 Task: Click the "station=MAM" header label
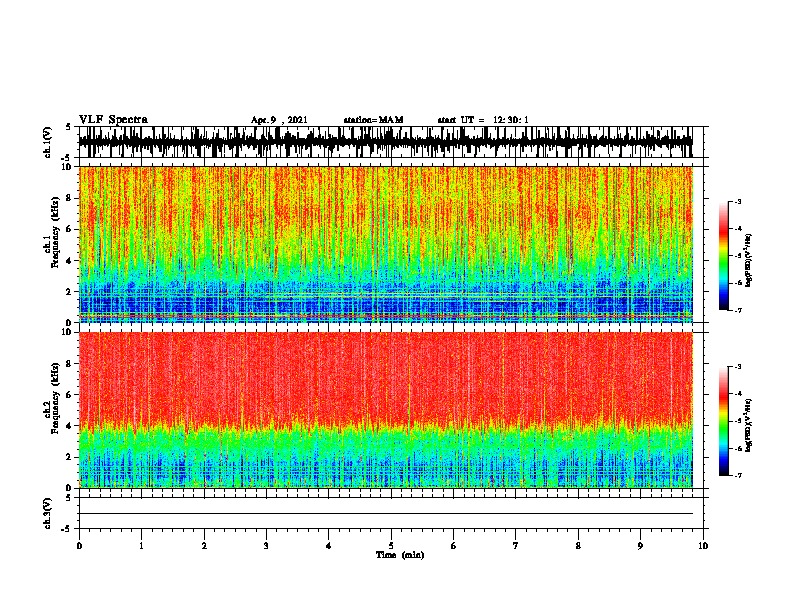373,120
